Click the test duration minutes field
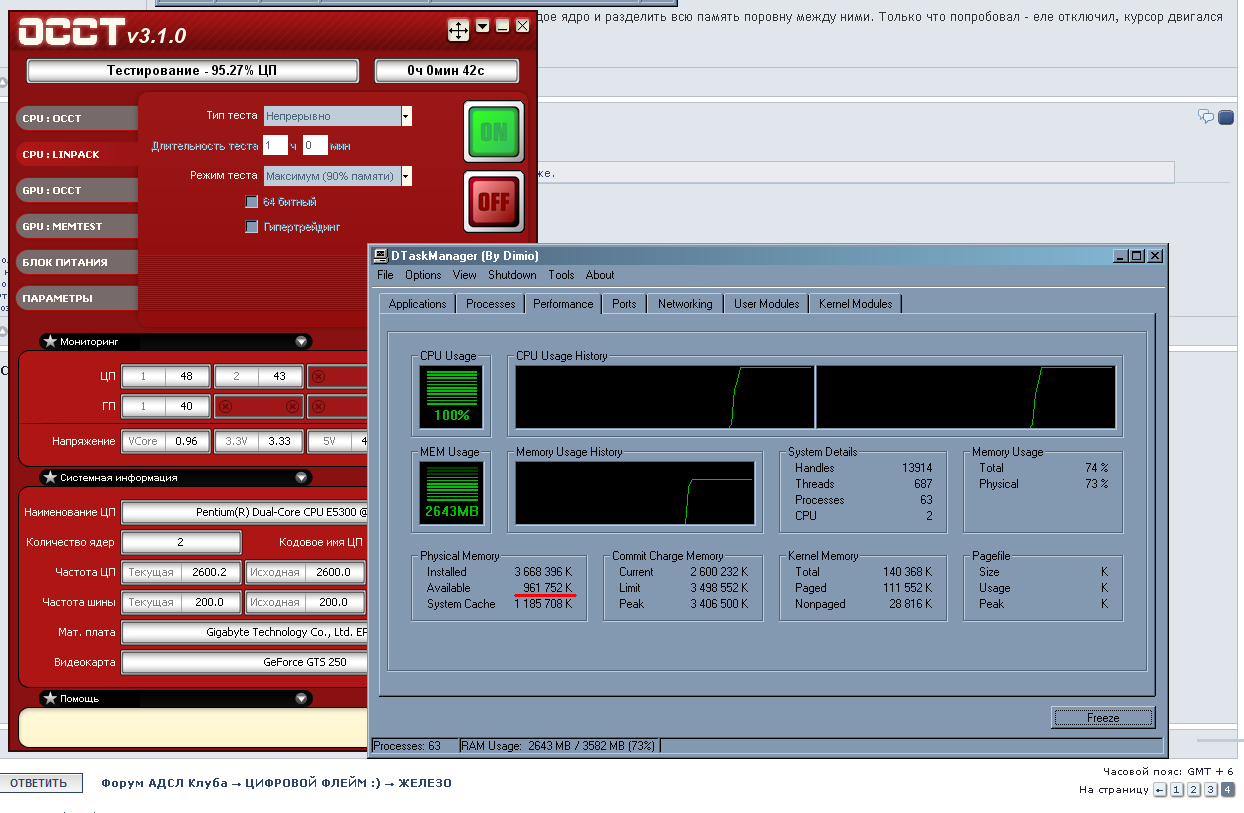This screenshot has height=813, width=1244. click(315, 146)
